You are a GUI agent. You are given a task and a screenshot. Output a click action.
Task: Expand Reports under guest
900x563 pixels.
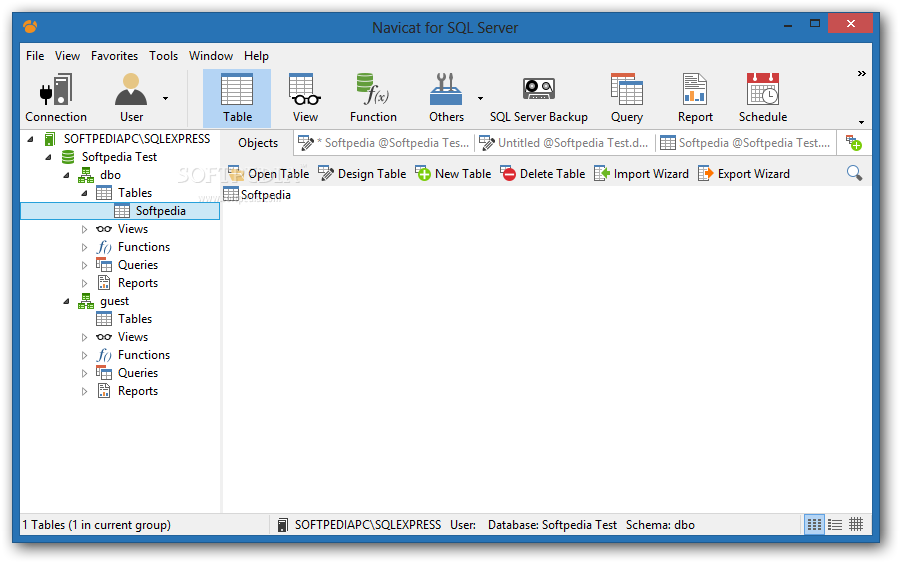tap(84, 391)
